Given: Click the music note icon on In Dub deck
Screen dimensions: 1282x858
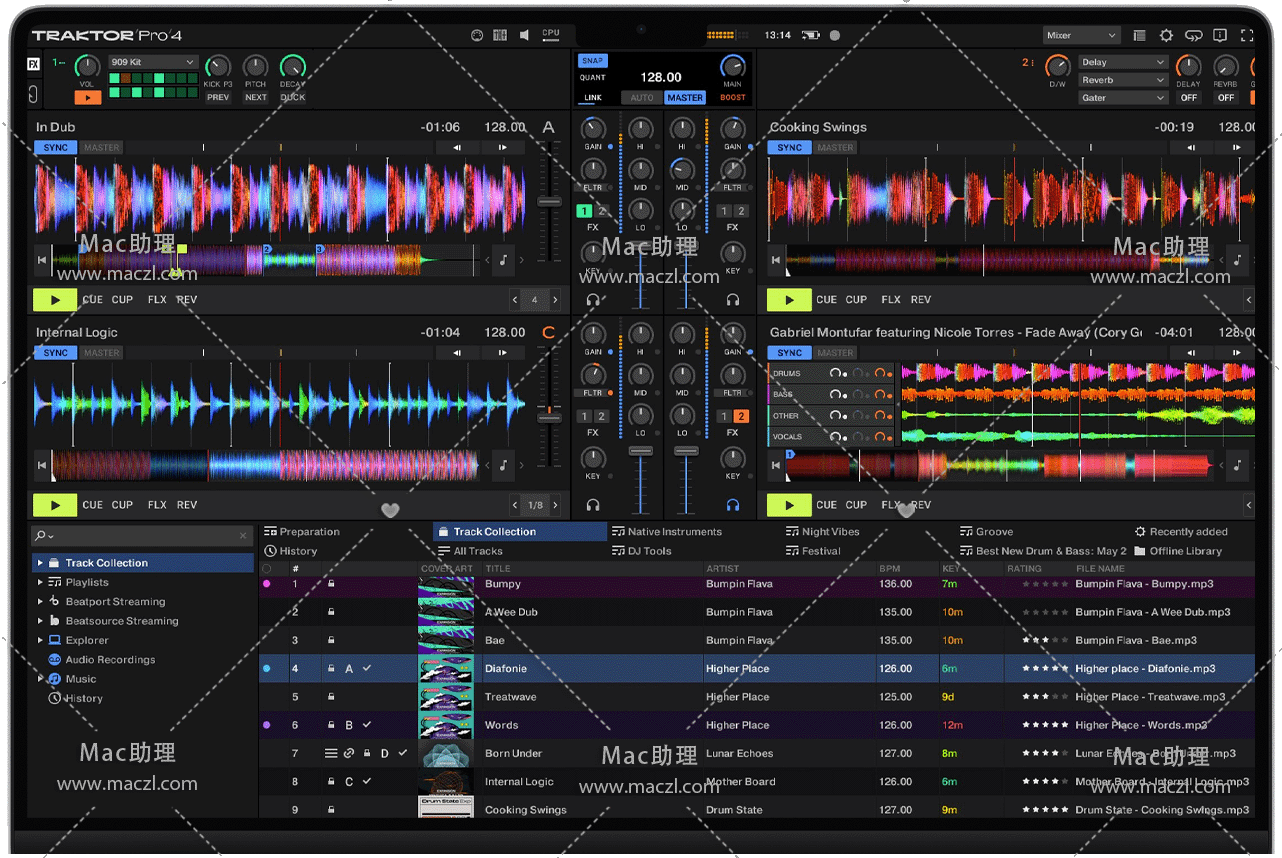Looking at the screenshot, I should tap(503, 260).
